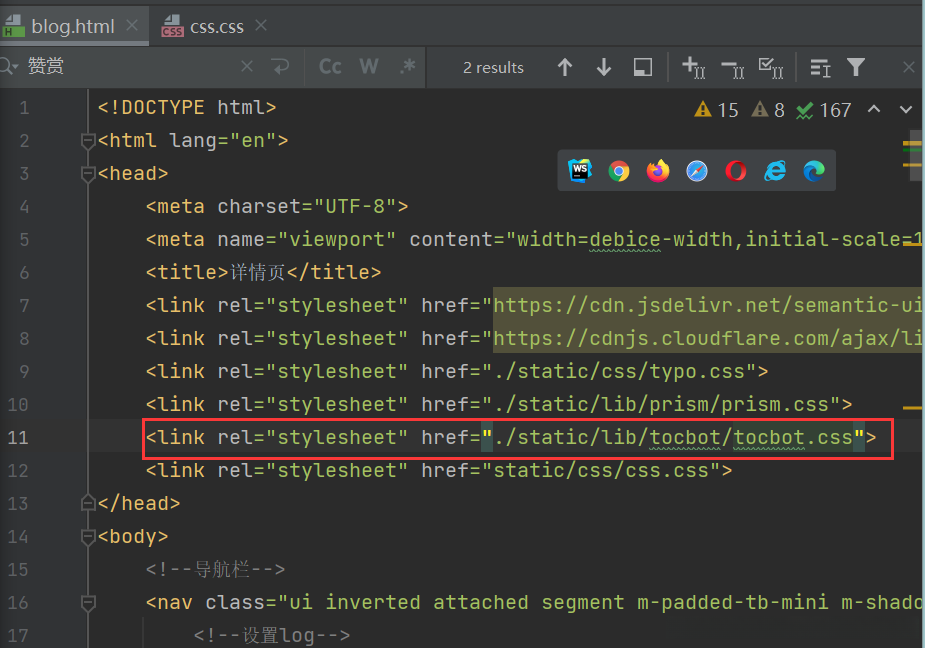Go to next search occurrence
Viewport: 925px width, 648px height.
[603, 67]
